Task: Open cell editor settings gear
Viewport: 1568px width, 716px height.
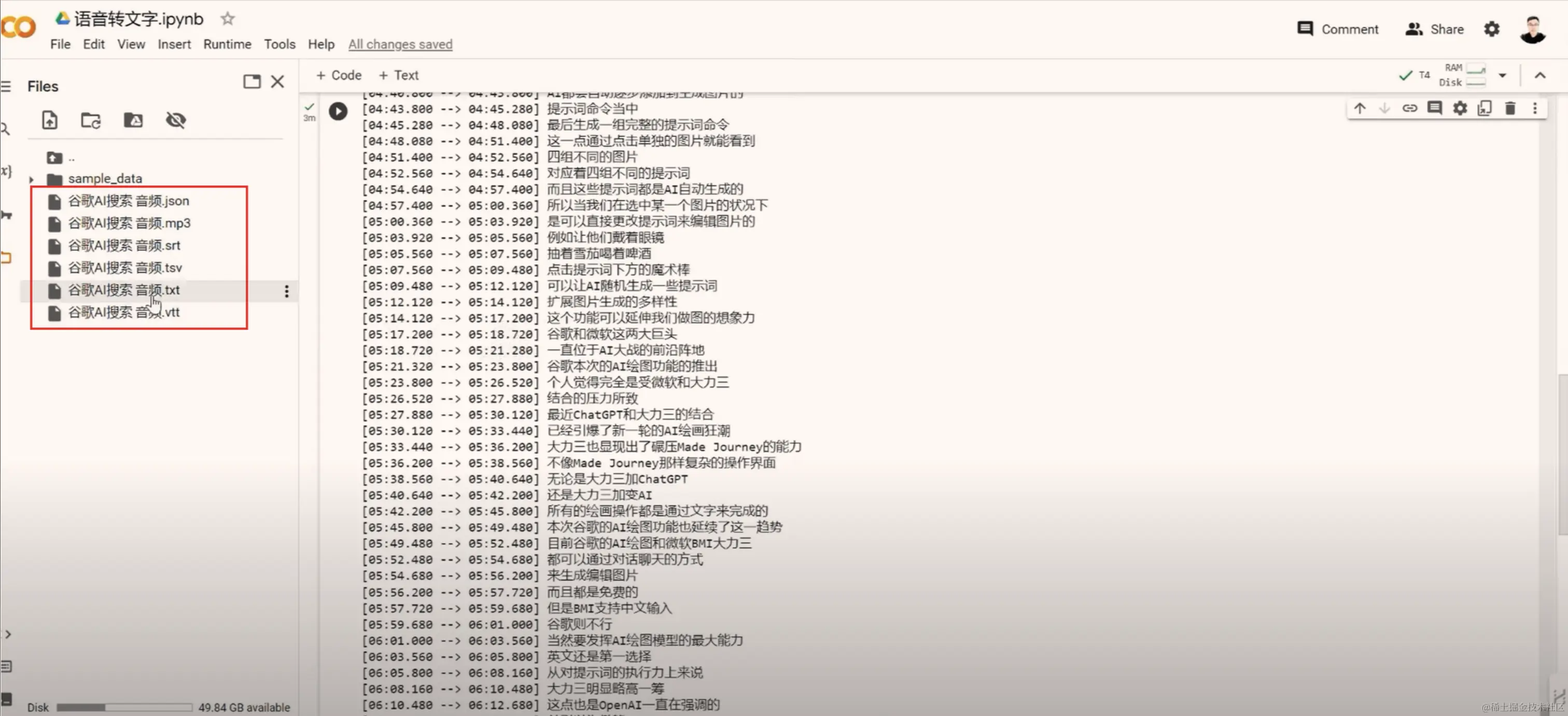Action: click(x=1460, y=108)
